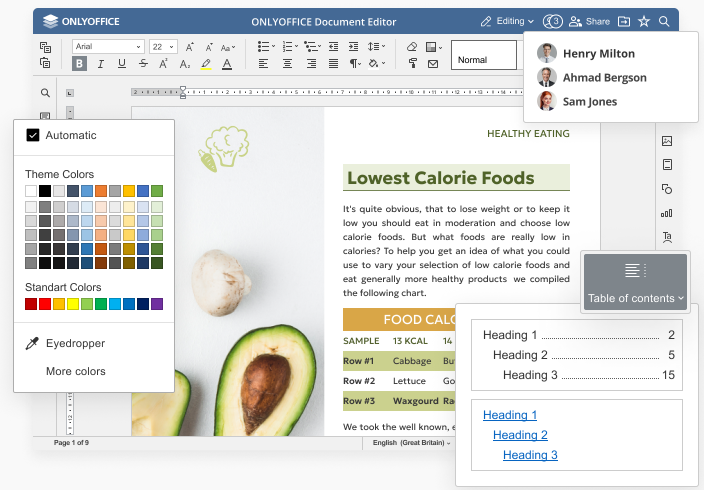Expand the Table of contents dropdown
This screenshot has width=704, height=490.
(x=636, y=298)
